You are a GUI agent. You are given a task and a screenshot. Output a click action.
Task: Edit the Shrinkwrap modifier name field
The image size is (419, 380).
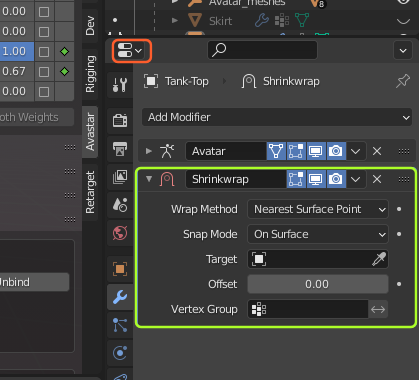point(236,179)
